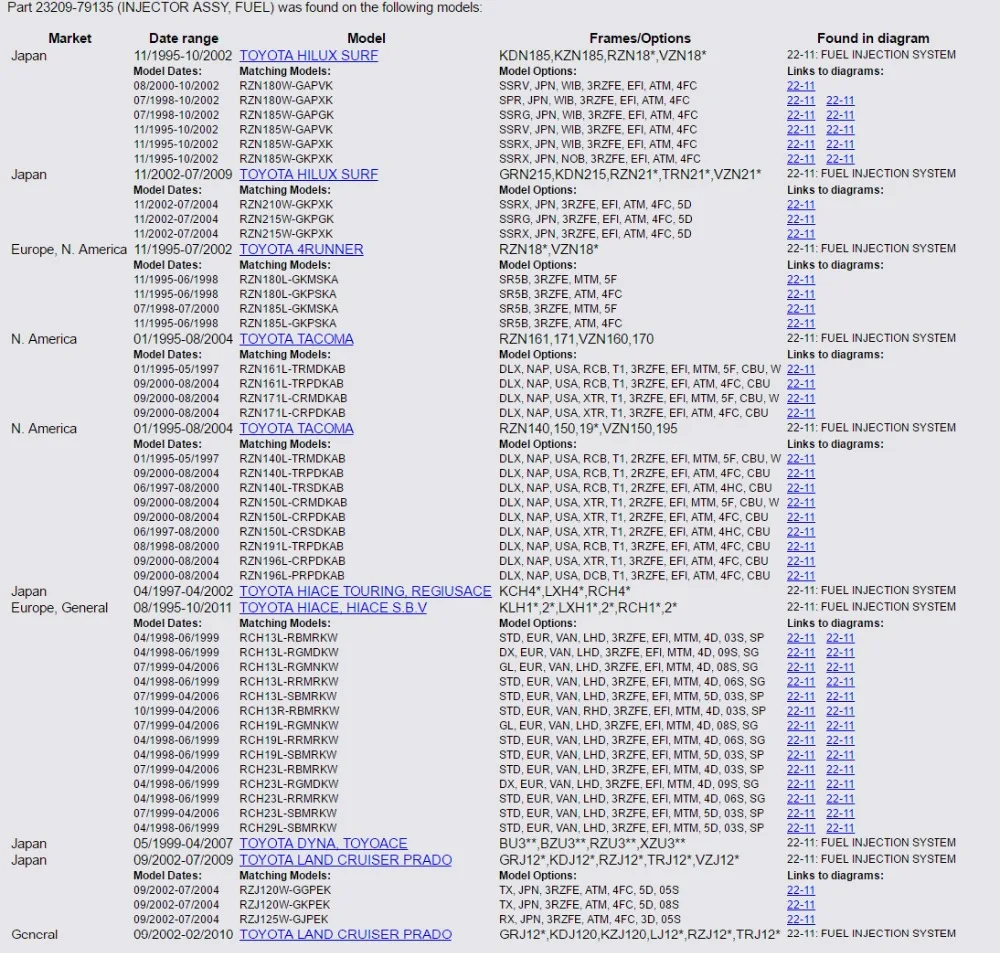Open 22-11 diagram link for RZJ120W-GGPEK
This screenshot has width=1000, height=953.
tap(800, 890)
